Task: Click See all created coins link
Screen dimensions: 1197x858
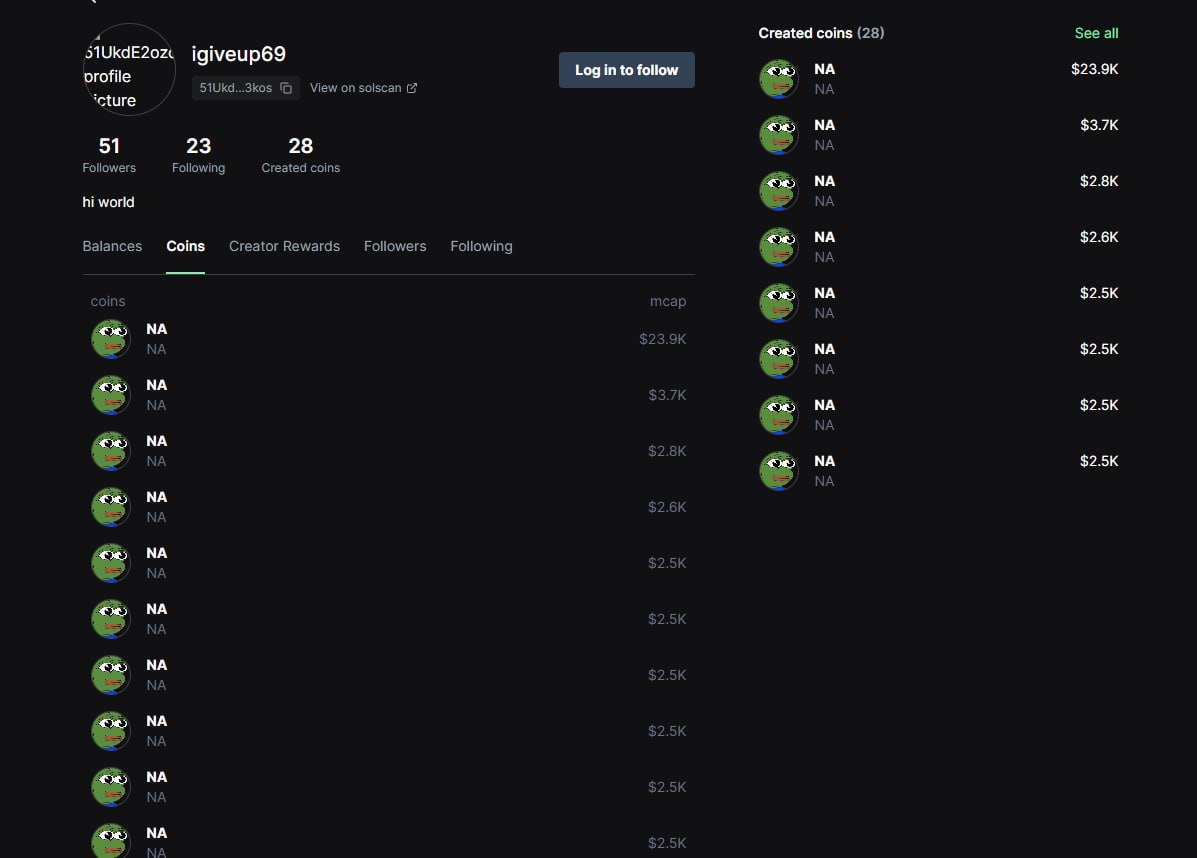Action: click(1096, 34)
